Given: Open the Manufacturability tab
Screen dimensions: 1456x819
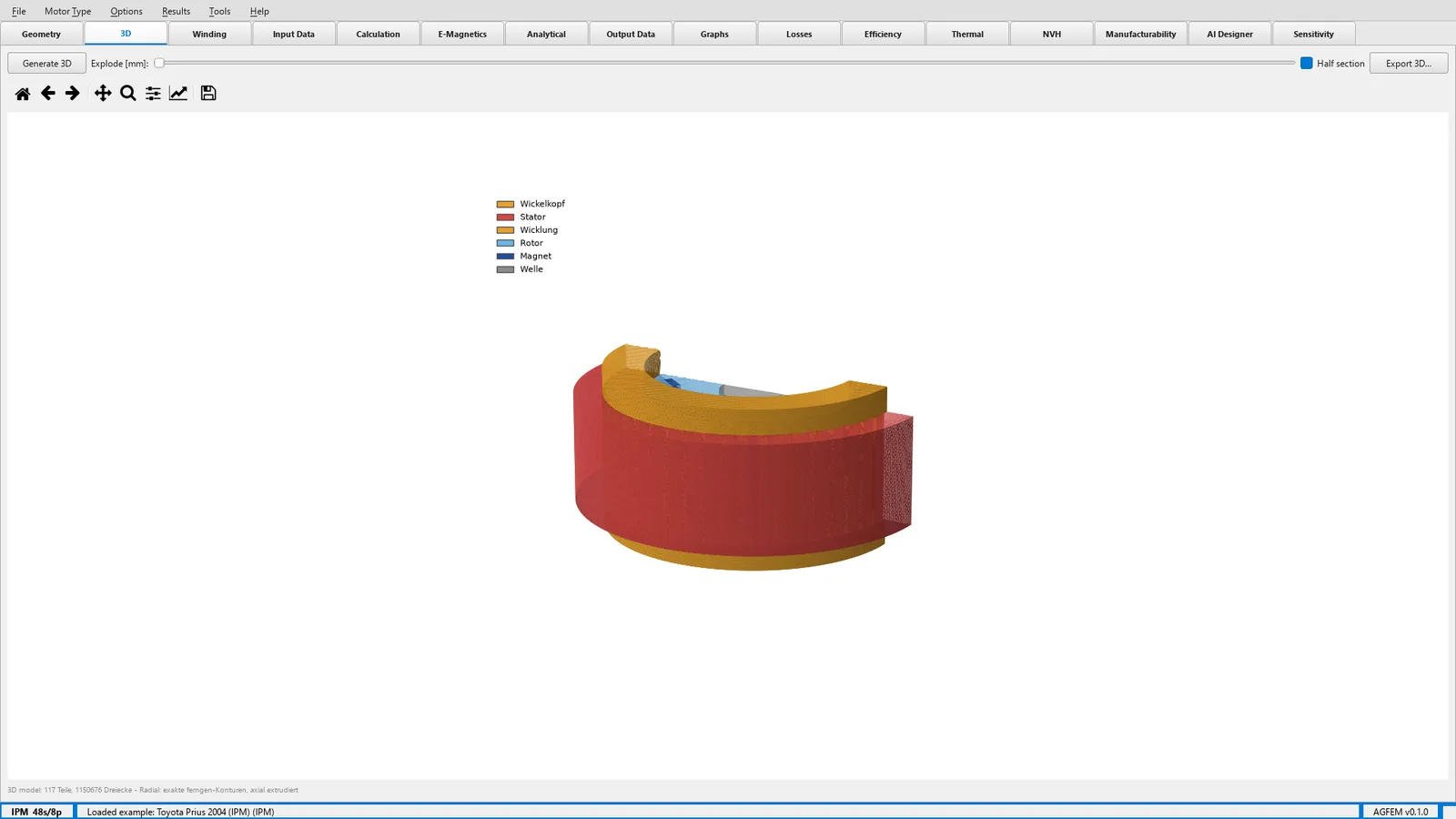Looking at the screenshot, I should click(x=1140, y=34).
